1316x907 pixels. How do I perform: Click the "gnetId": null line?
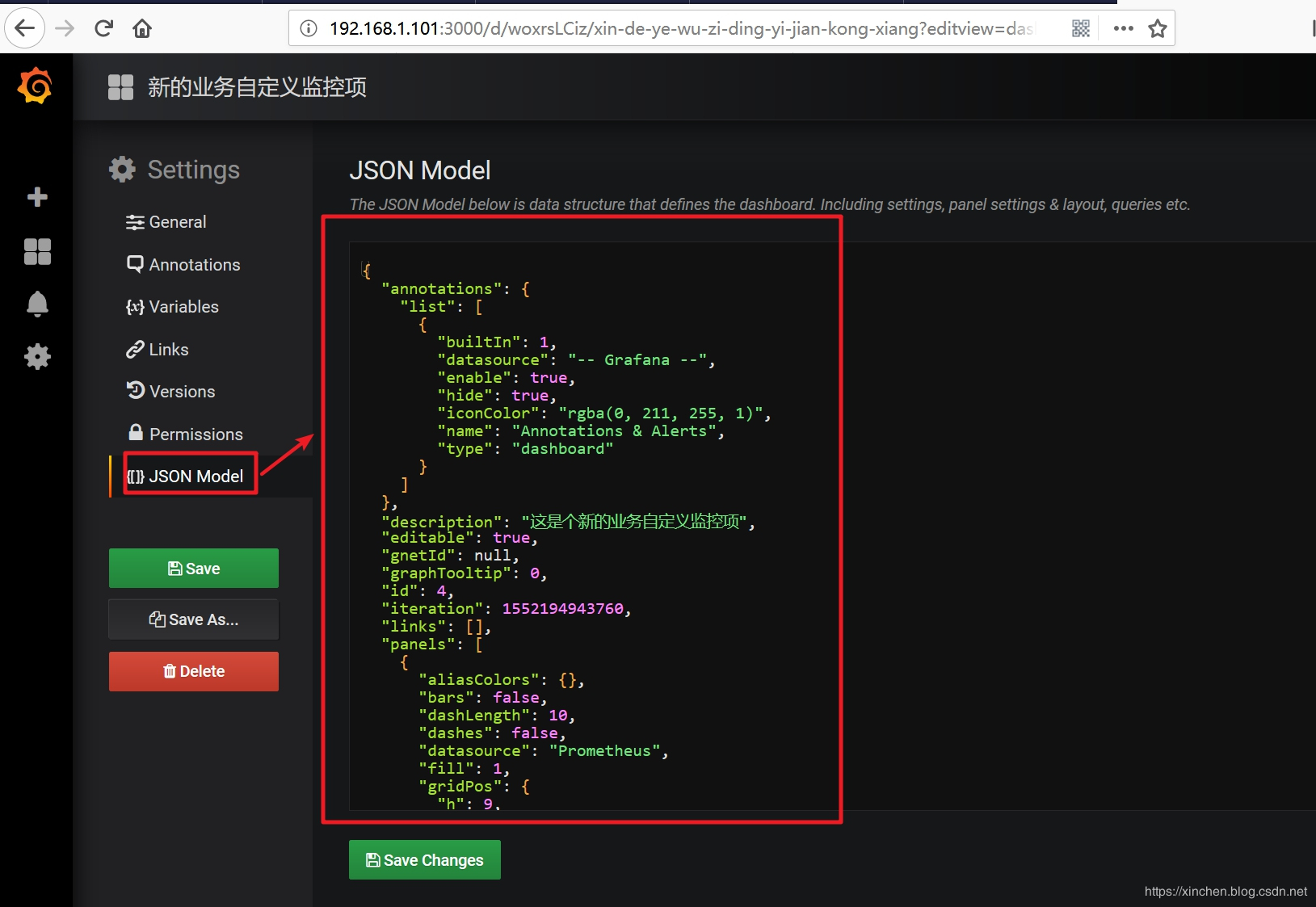pos(451,555)
